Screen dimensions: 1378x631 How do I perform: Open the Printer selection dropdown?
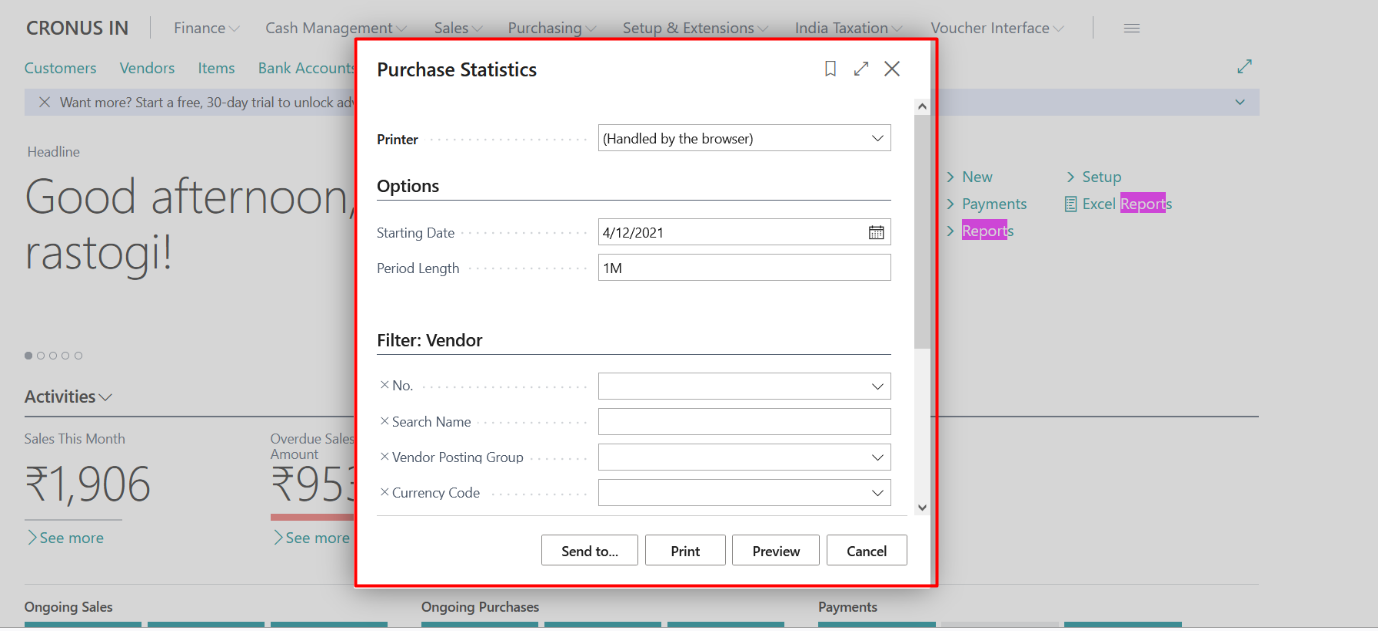pos(877,137)
